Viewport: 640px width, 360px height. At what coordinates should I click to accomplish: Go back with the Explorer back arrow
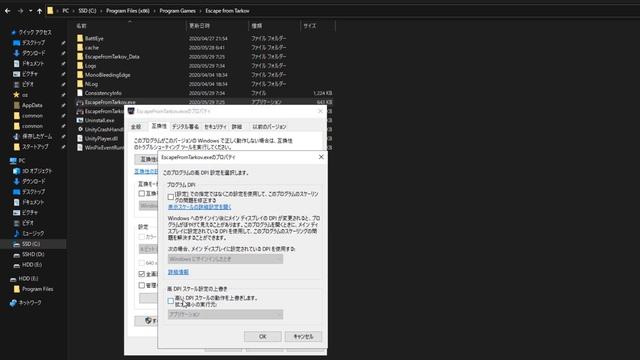7,11
